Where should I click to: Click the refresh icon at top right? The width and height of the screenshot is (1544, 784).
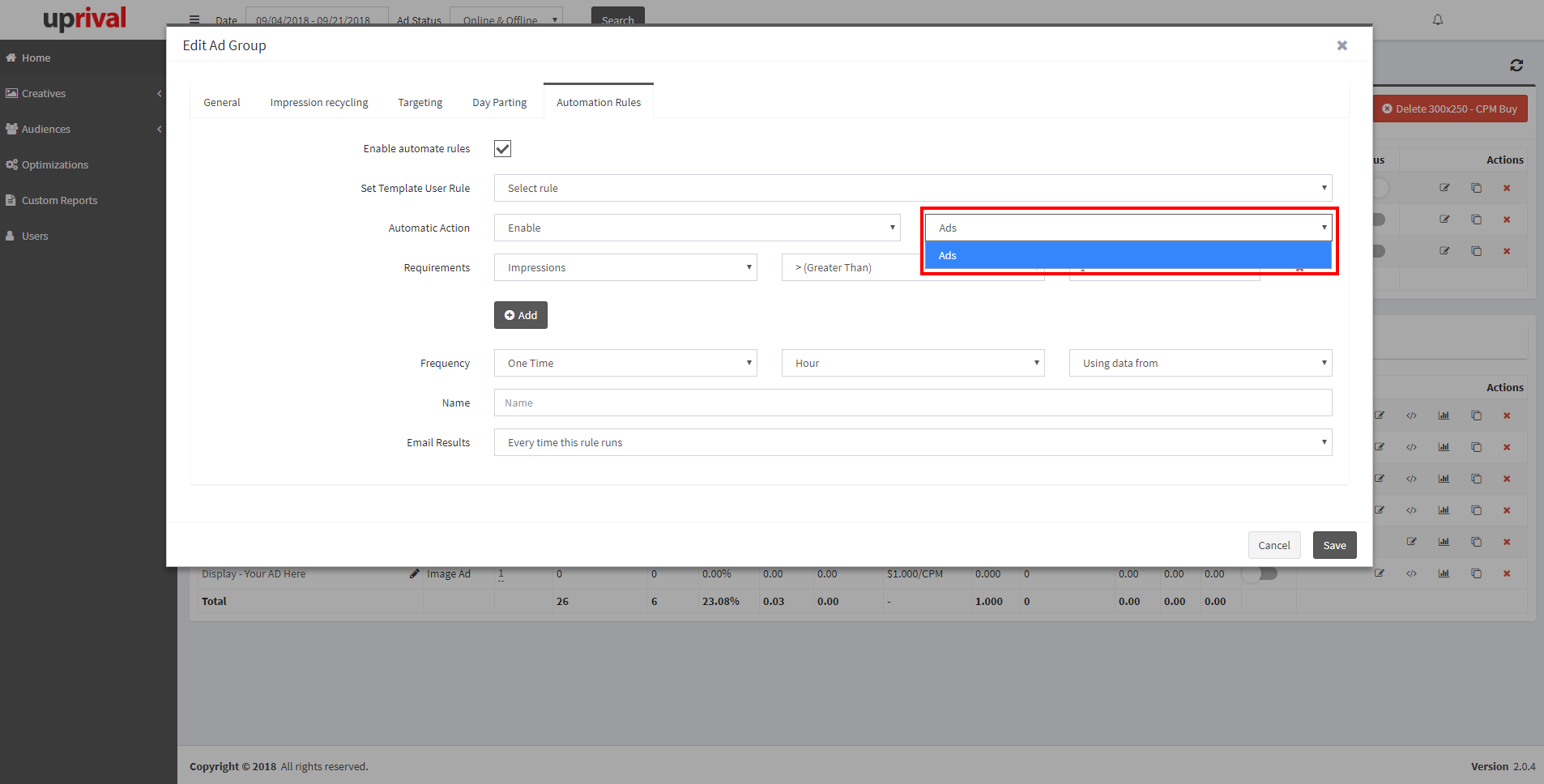(1516, 65)
